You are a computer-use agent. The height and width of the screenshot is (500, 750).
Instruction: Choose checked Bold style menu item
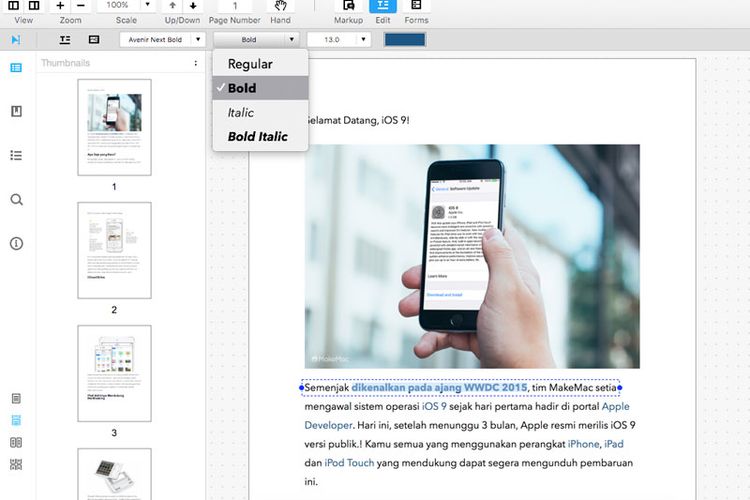point(261,88)
